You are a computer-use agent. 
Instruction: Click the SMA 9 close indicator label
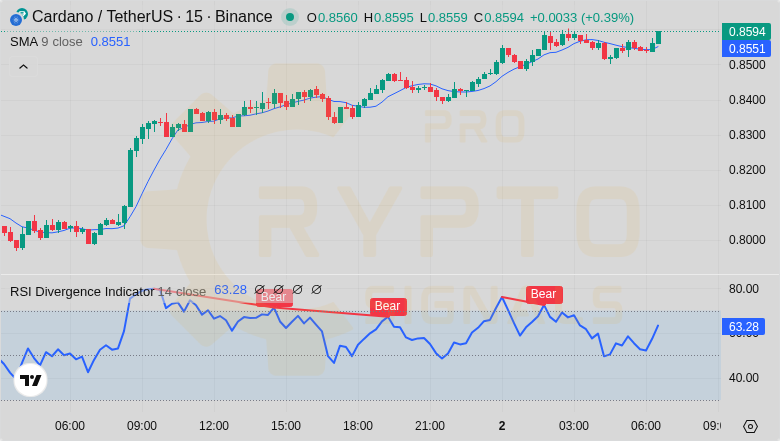tap(46, 42)
